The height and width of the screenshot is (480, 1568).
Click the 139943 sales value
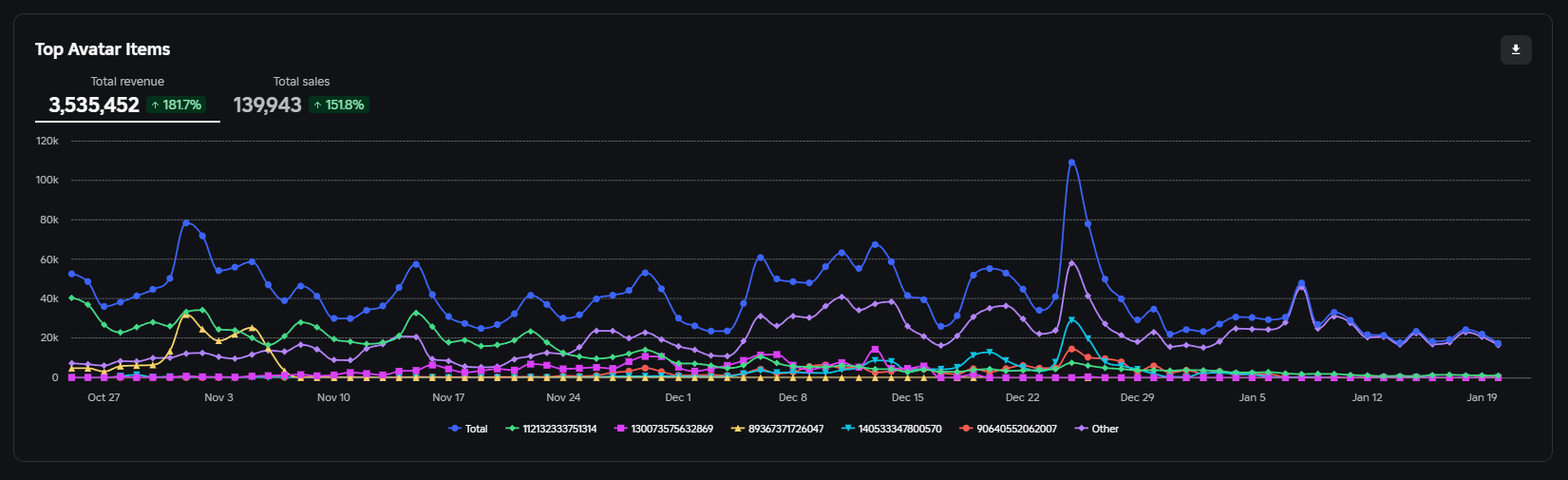[267, 105]
